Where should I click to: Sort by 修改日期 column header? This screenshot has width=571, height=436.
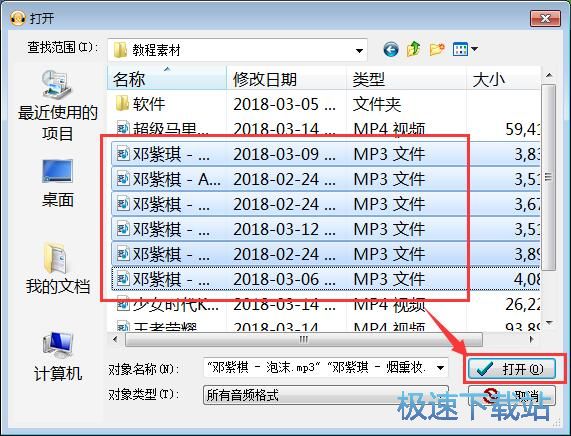point(286,78)
